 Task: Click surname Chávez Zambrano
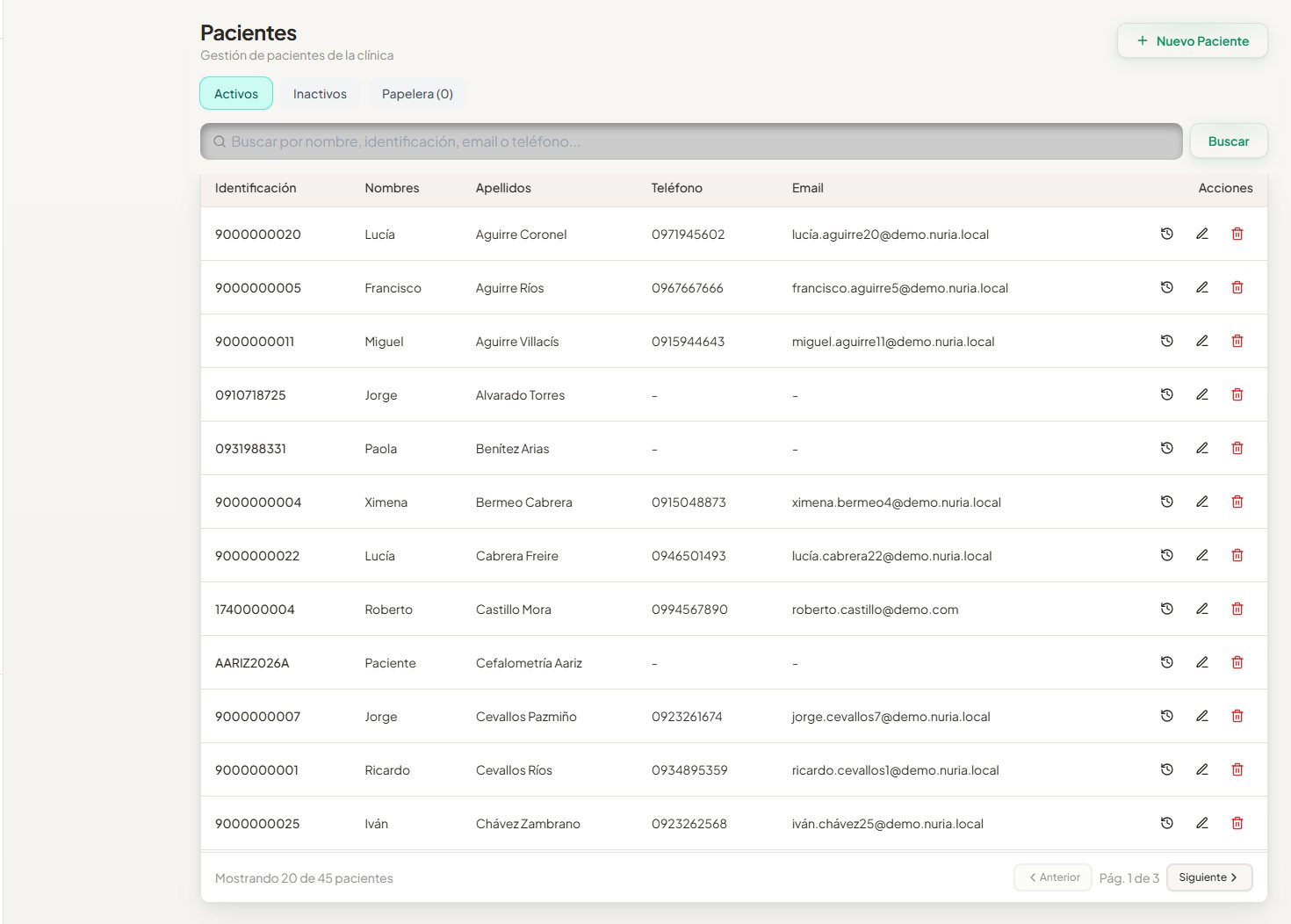click(528, 824)
